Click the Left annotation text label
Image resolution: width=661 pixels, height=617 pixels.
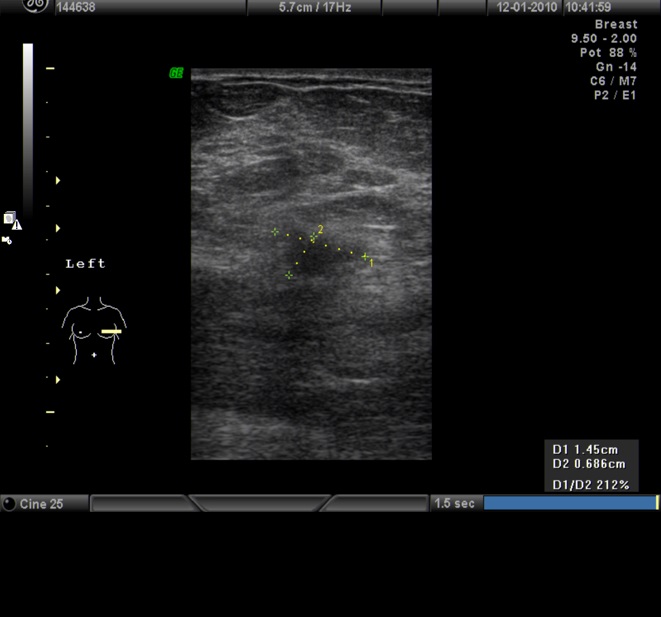click(85, 264)
